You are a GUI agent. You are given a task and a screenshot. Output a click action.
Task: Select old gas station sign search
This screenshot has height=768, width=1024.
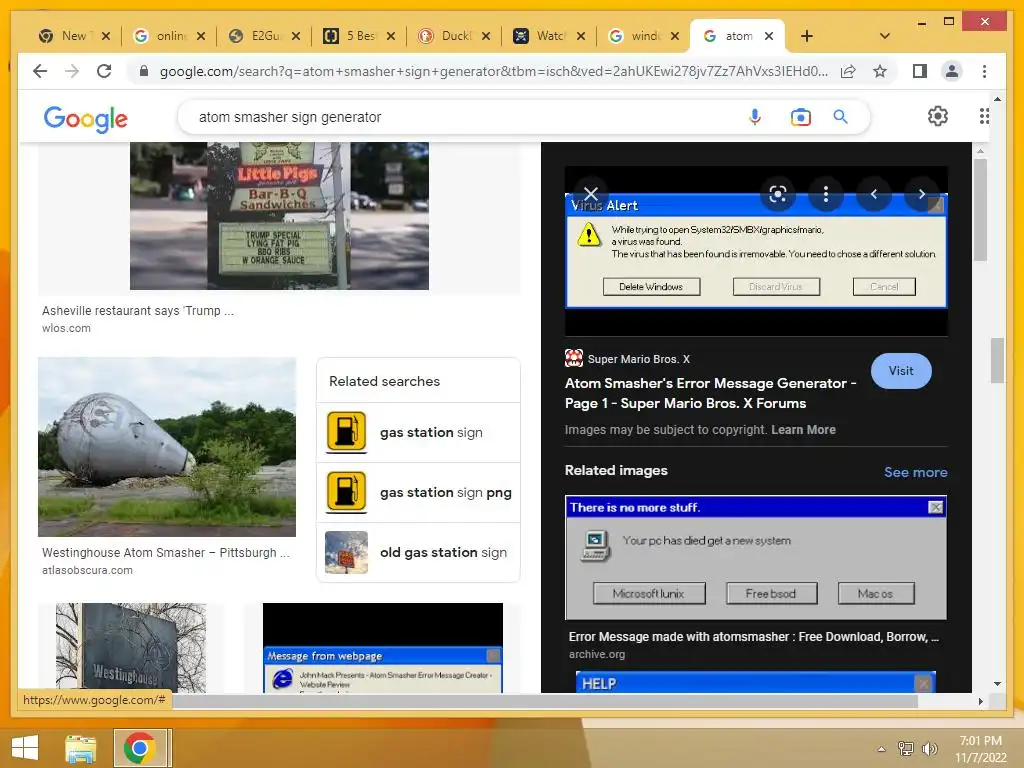click(x=418, y=552)
